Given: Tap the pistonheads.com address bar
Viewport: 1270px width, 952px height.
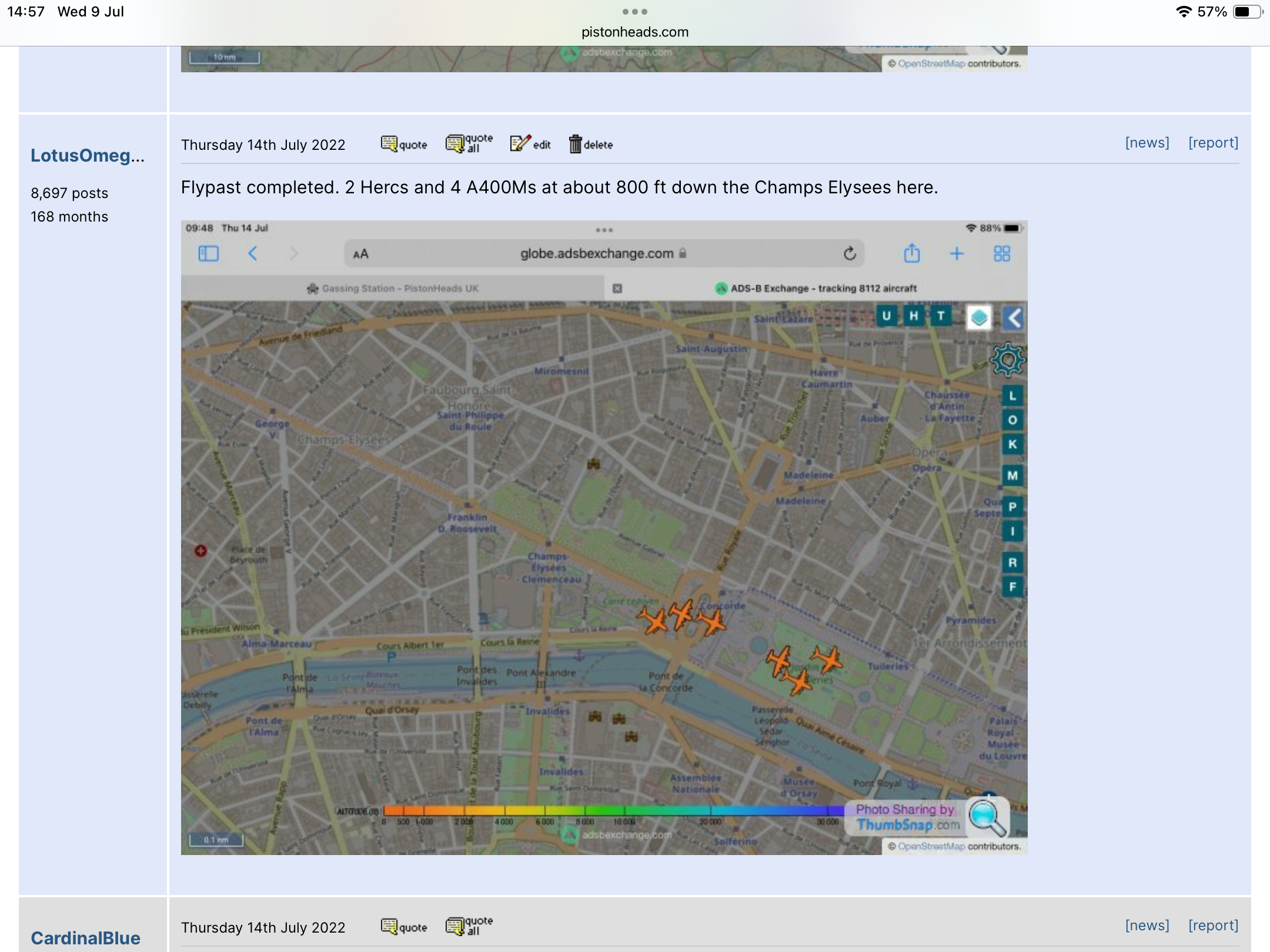Looking at the screenshot, I should point(635,32).
